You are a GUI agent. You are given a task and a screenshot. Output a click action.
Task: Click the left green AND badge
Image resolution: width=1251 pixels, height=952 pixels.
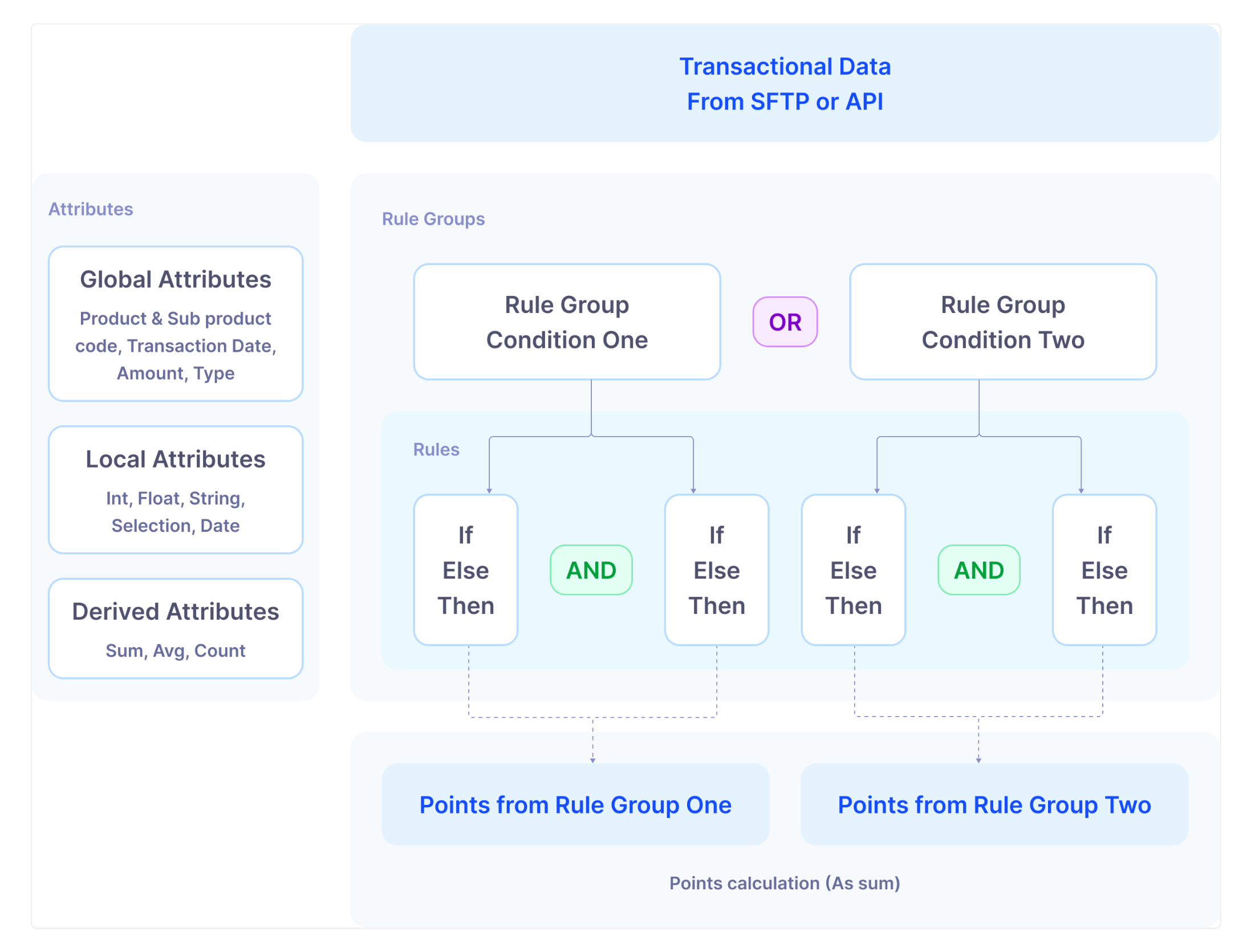click(591, 570)
